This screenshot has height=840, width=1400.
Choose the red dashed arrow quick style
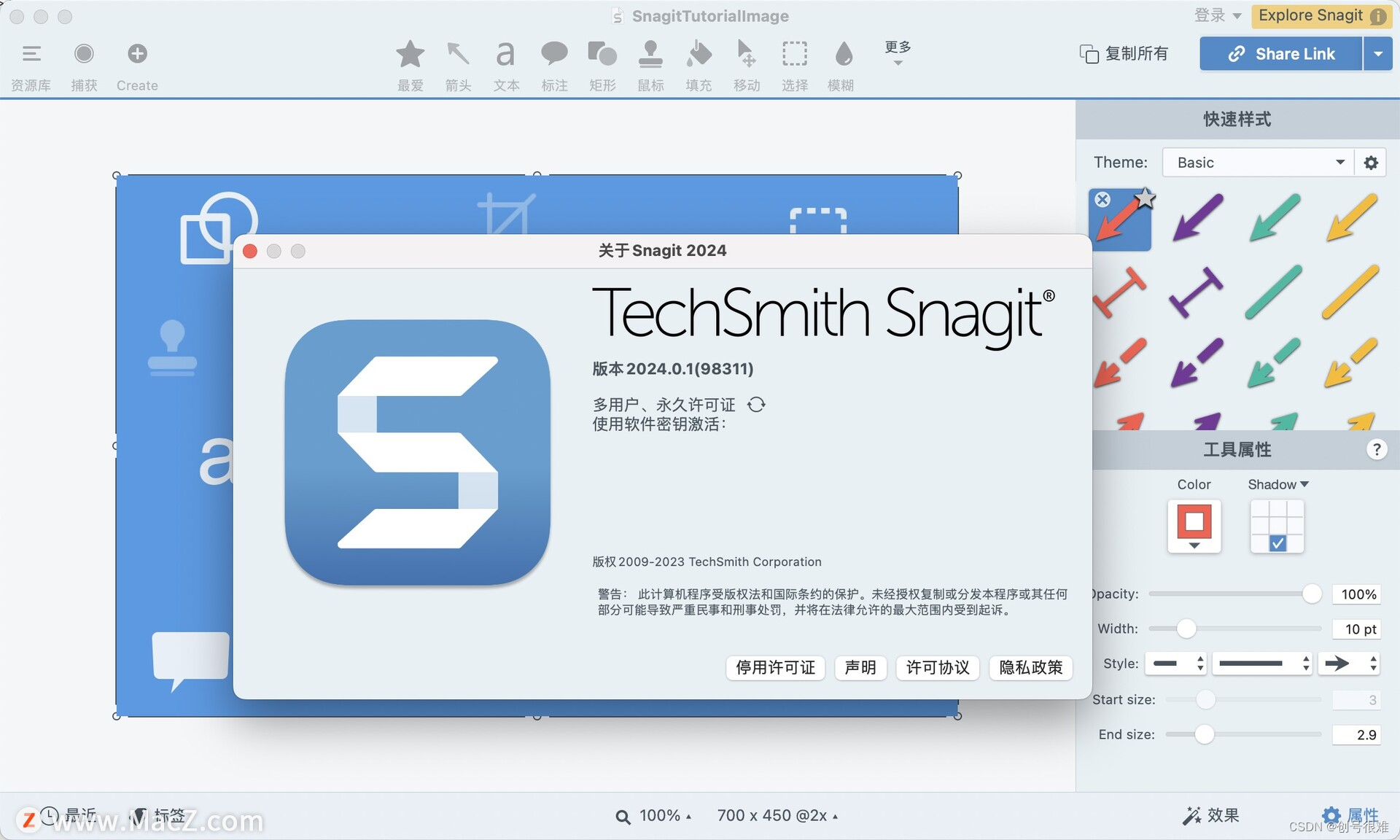[x=1120, y=362]
